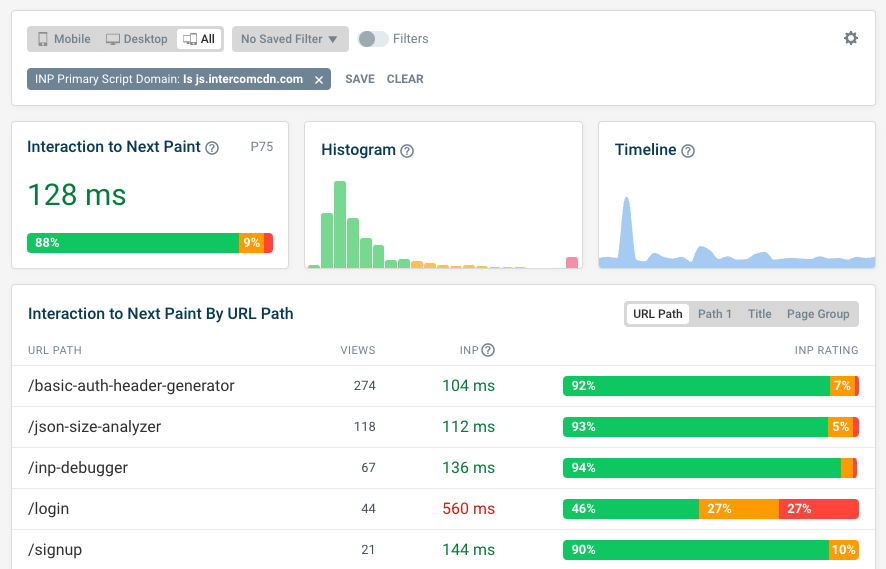
Task: Click the 560 ms INP value for /login
Action: [468, 509]
